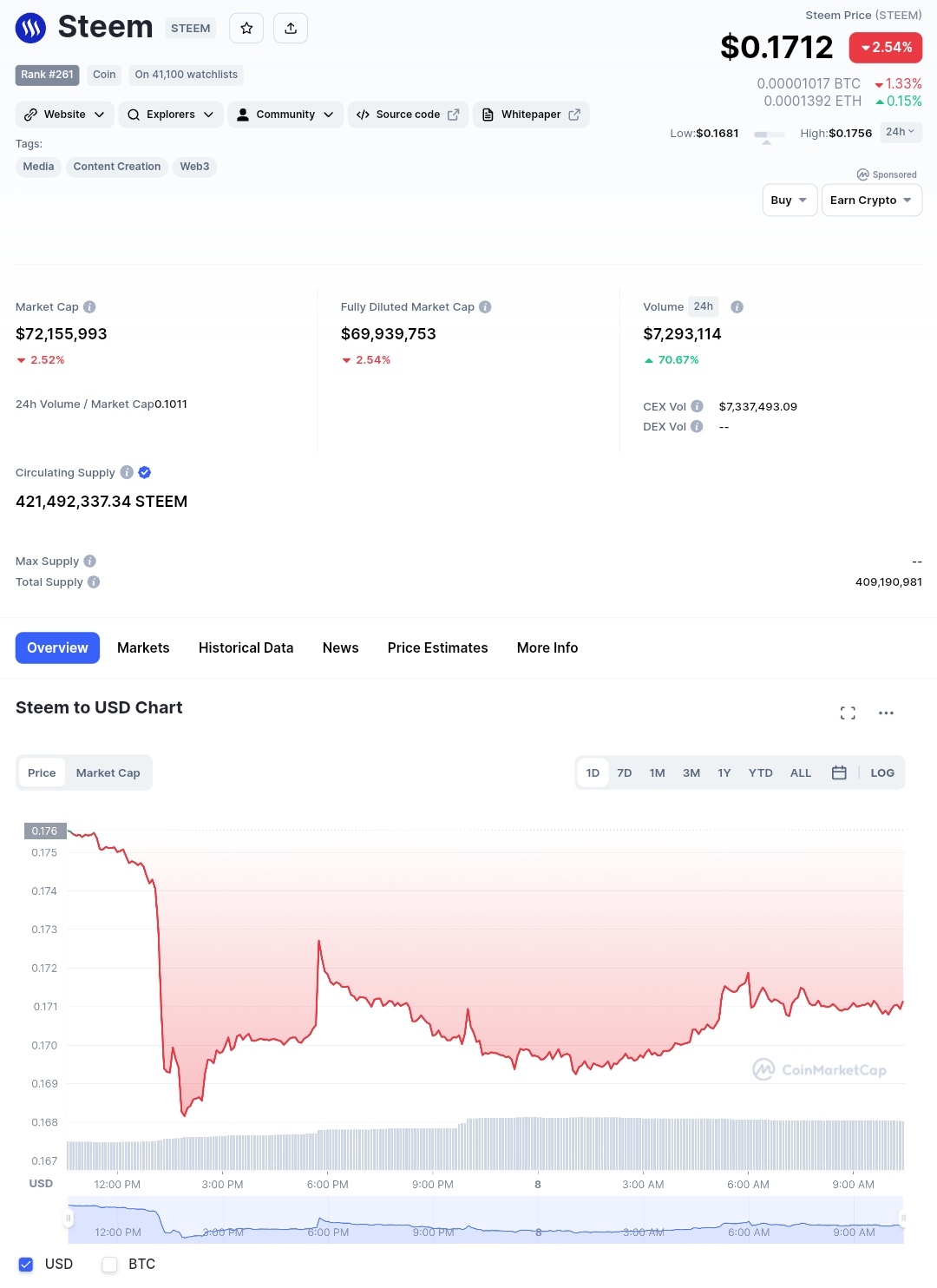The height and width of the screenshot is (1288, 937).
Task: Open the Earn Crypto dropdown
Action: click(x=872, y=200)
